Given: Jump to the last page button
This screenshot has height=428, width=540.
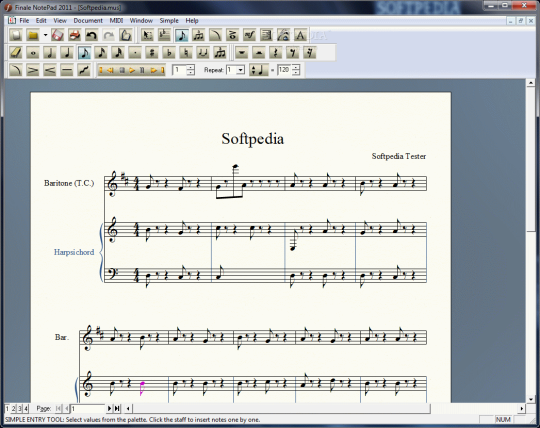Looking at the screenshot, I should click(x=117, y=408).
